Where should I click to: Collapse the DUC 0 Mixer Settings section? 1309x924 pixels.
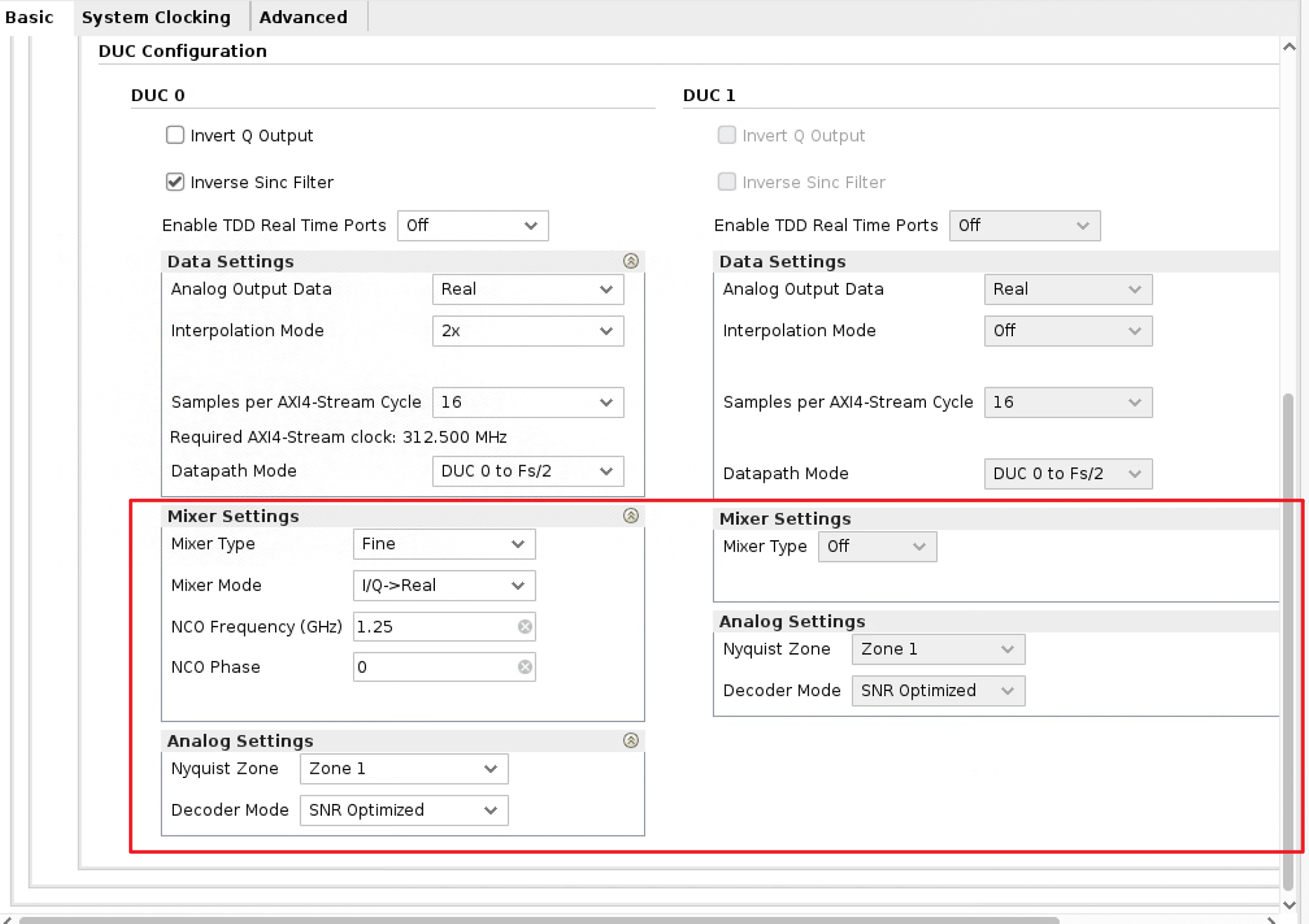(x=631, y=516)
